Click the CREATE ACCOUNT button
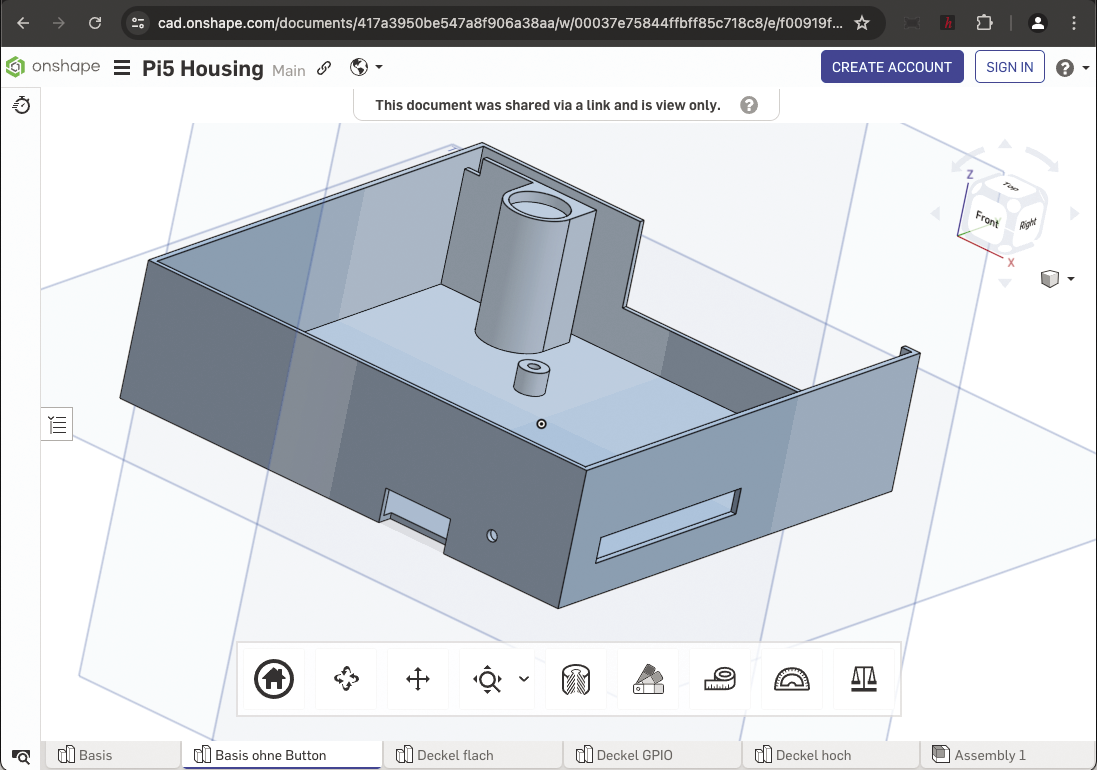This screenshot has width=1097, height=770. (x=892, y=67)
